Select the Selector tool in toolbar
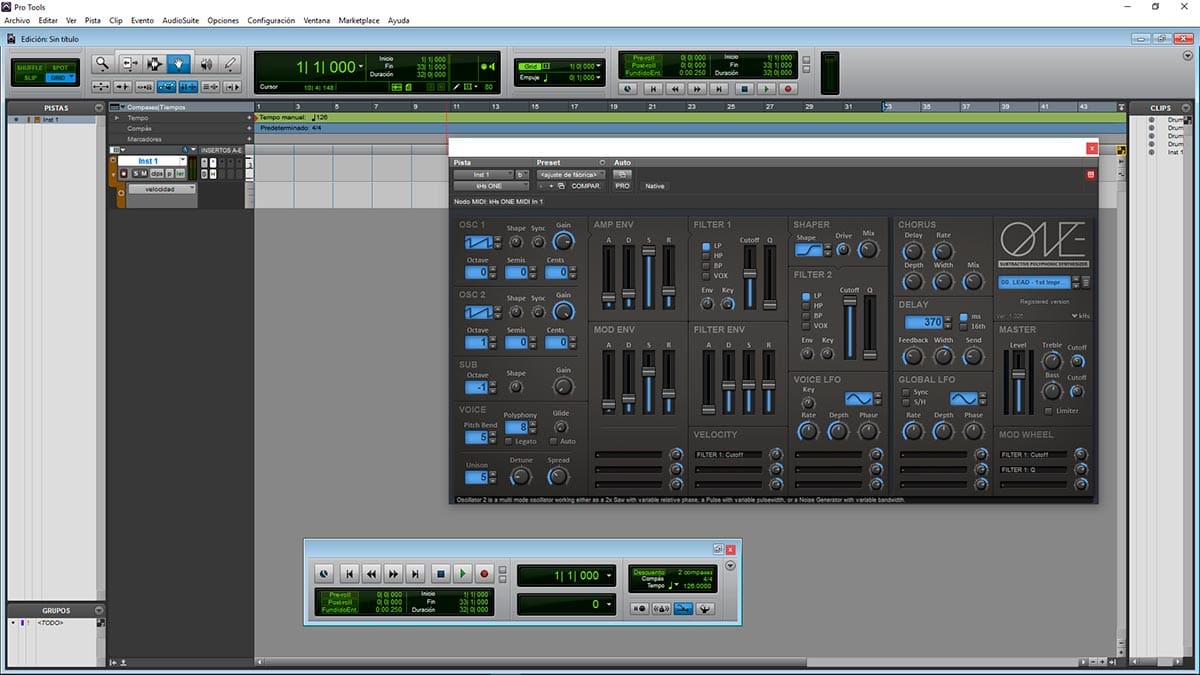Image resolution: width=1200 pixels, height=675 pixels. point(155,64)
